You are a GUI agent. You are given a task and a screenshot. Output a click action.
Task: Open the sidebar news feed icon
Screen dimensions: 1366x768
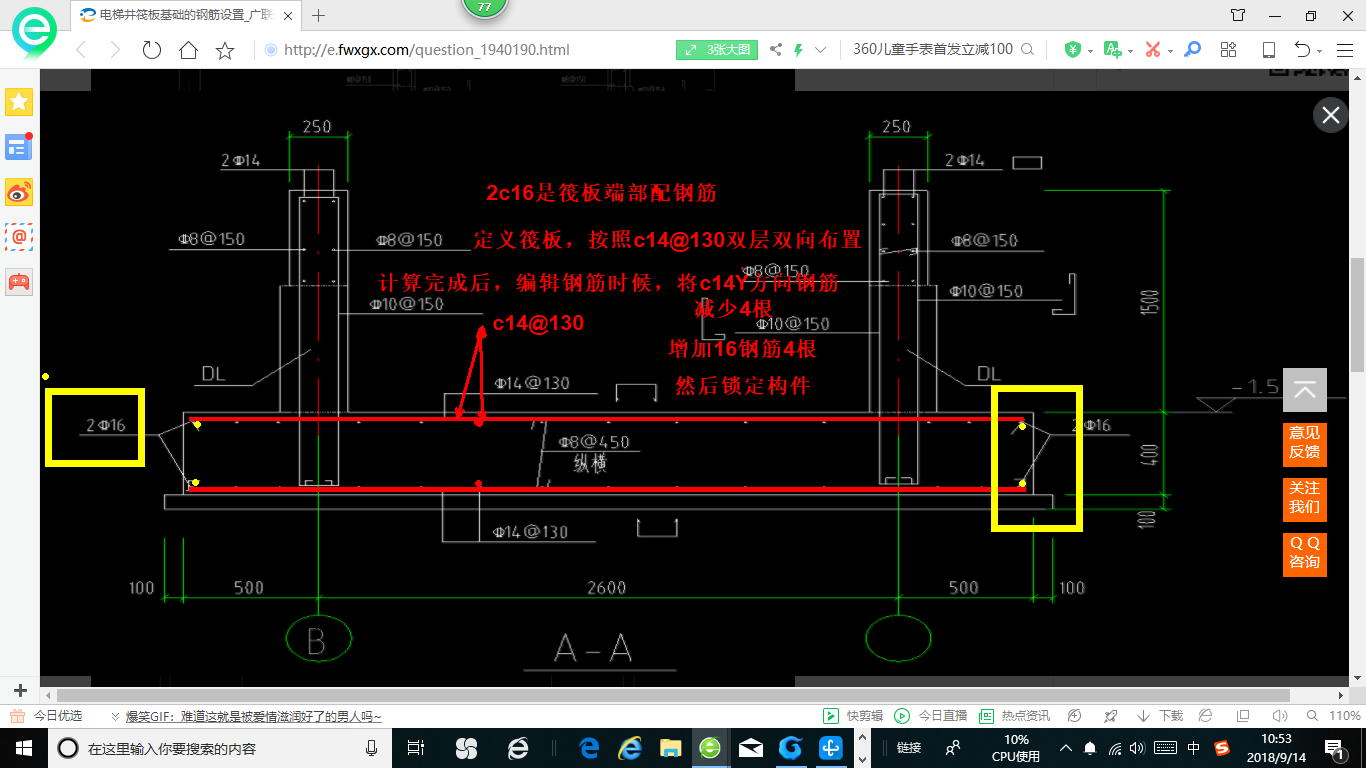[x=19, y=147]
